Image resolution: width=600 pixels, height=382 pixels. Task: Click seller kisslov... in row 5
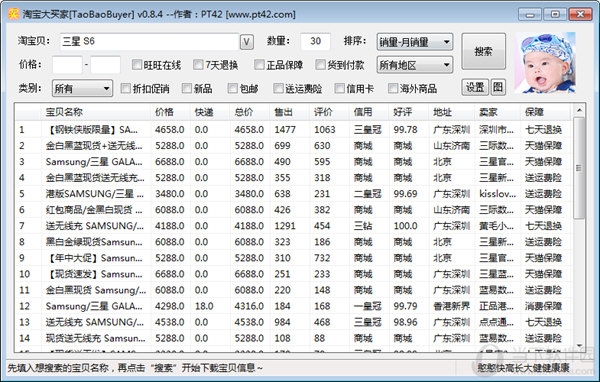pos(497,194)
